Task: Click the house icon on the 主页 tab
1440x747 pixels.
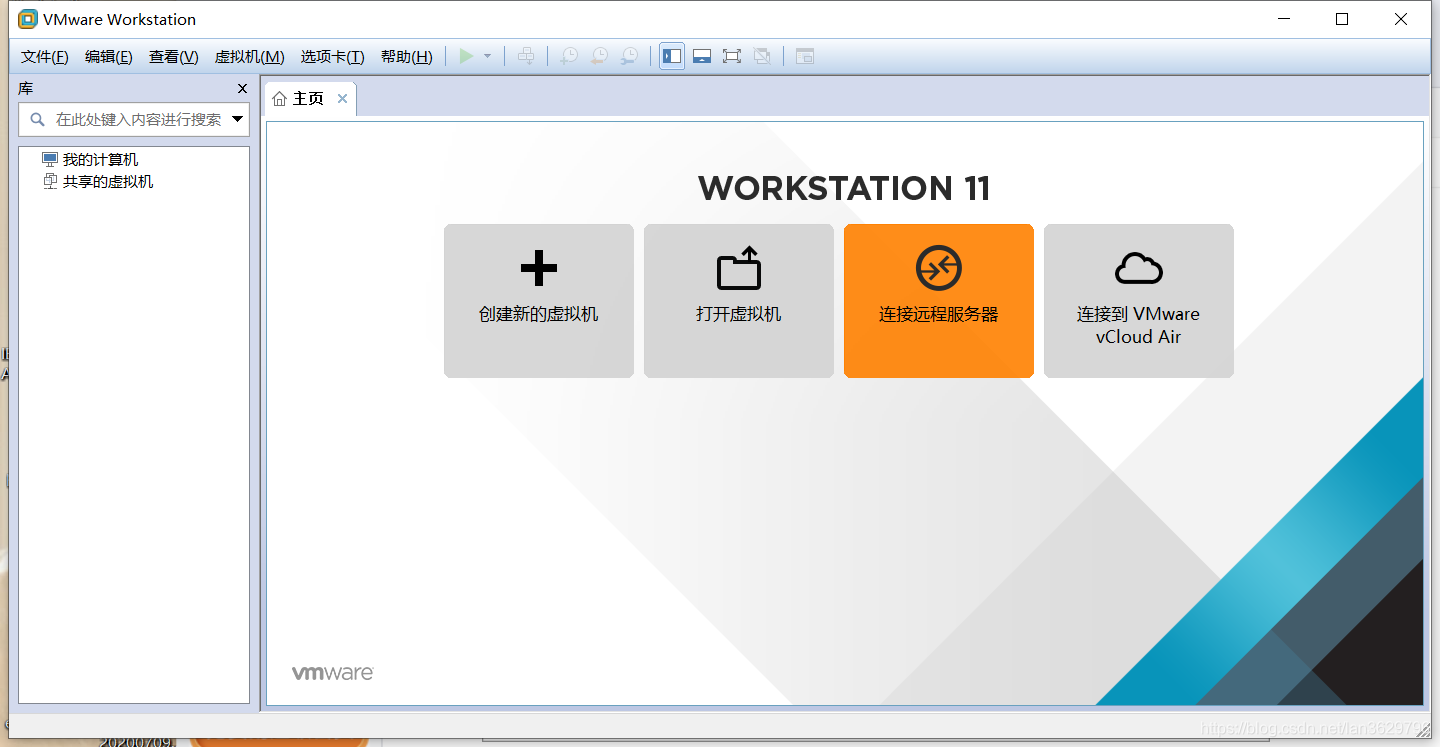Action: [x=280, y=99]
